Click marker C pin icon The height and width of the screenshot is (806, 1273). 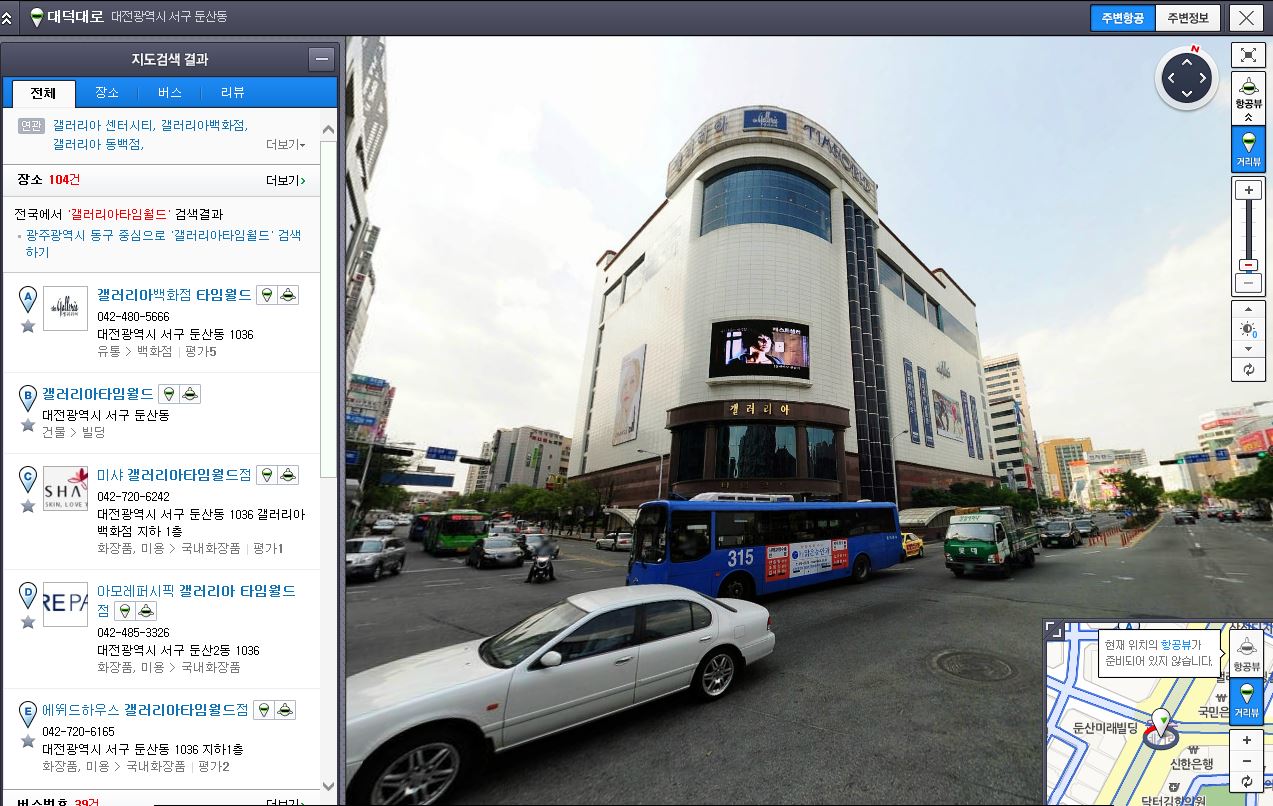(28, 479)
